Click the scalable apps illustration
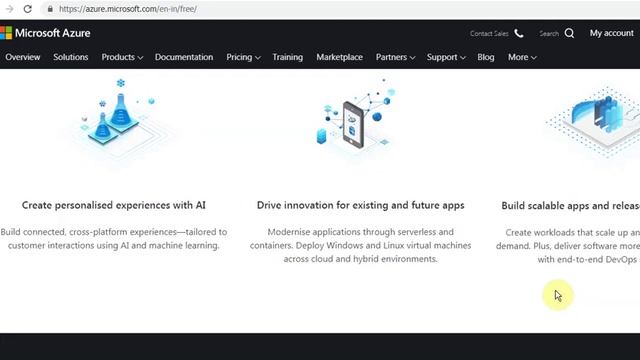The image size is (640, 360). click(593, 121)
